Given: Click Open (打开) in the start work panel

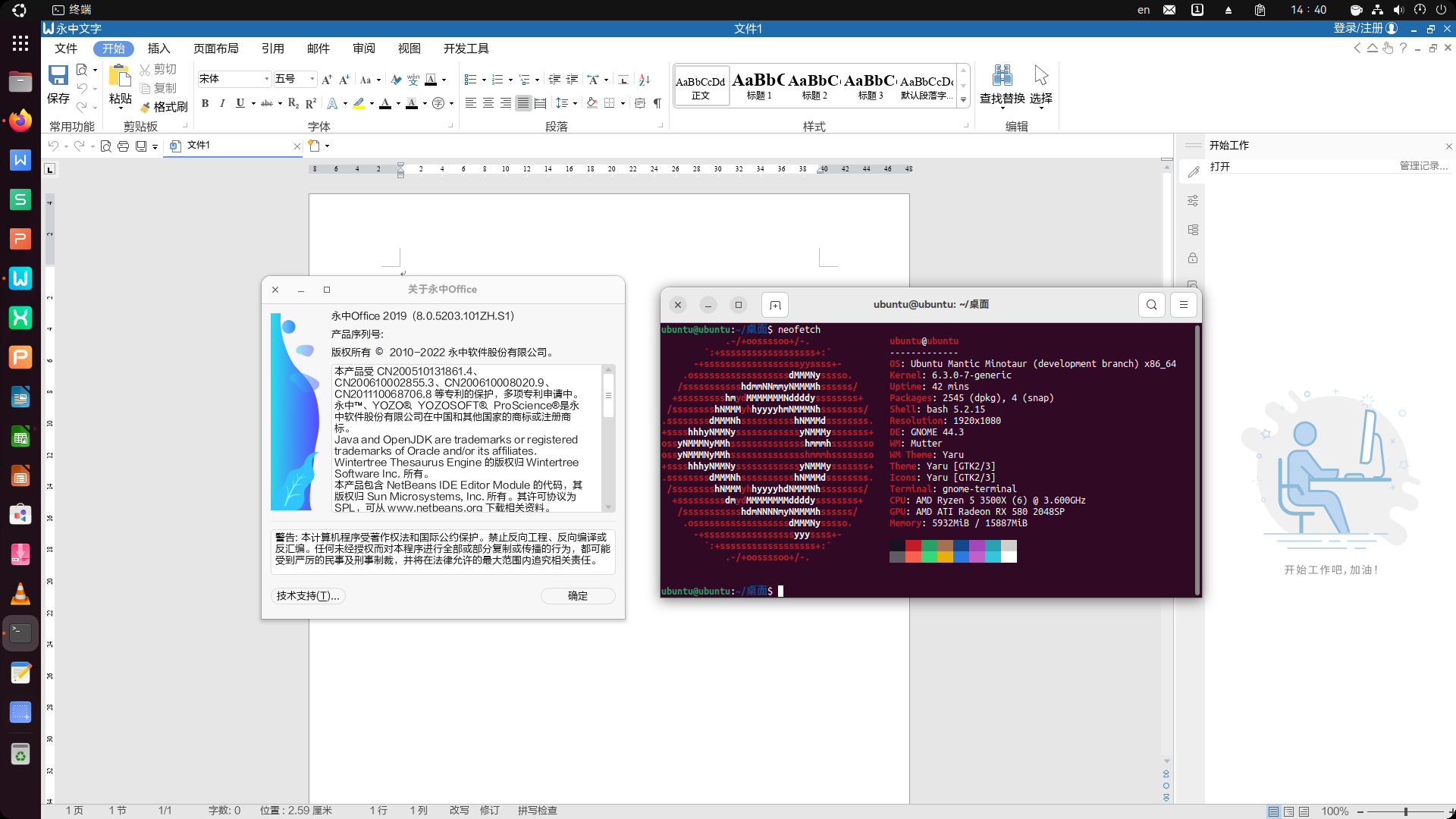Looking at the screenshot, I should coord(1220,166).
